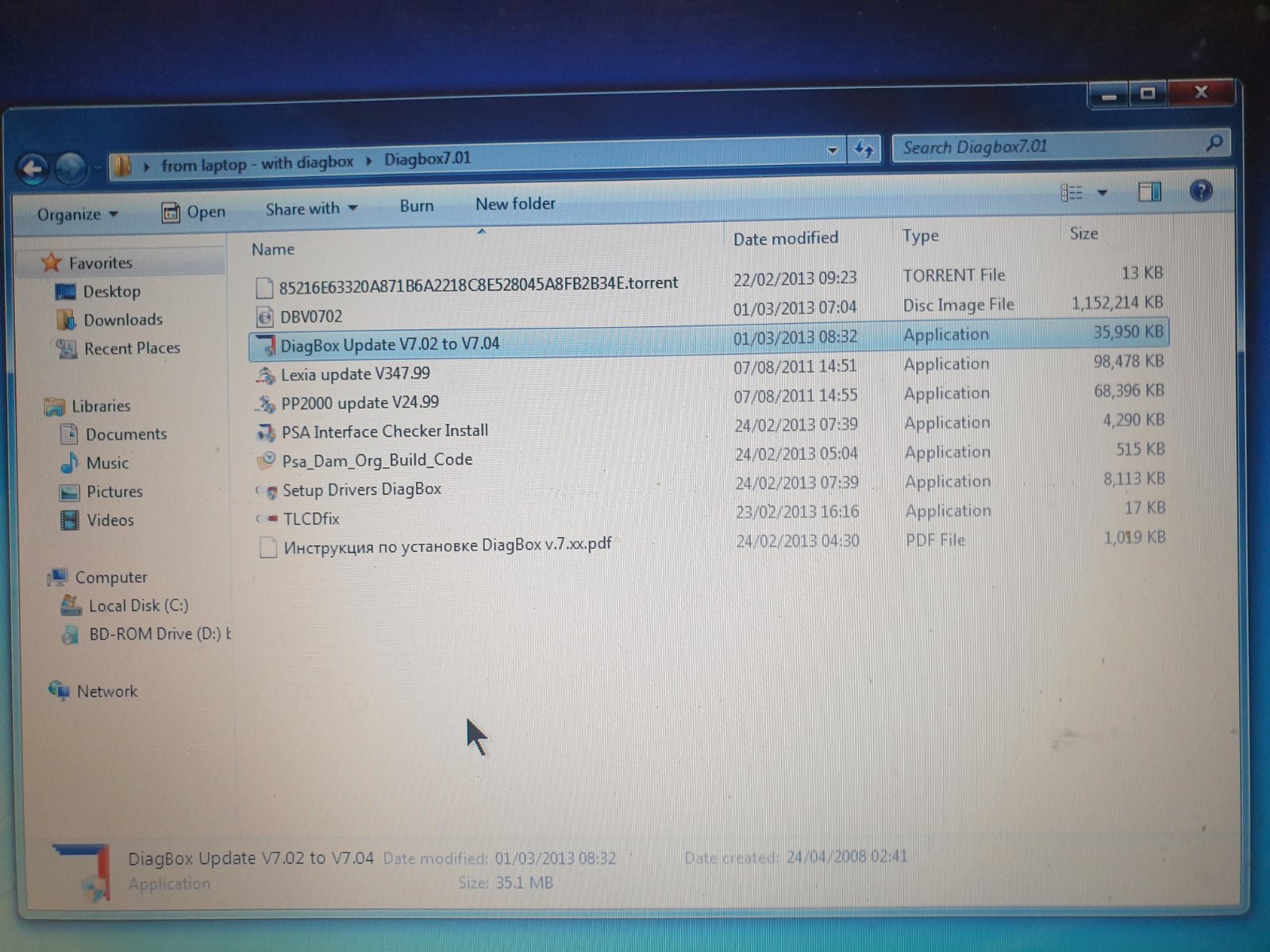The image size is (1270, 952).
Task: Open the Documents library
Action: [x=126, y=434]
